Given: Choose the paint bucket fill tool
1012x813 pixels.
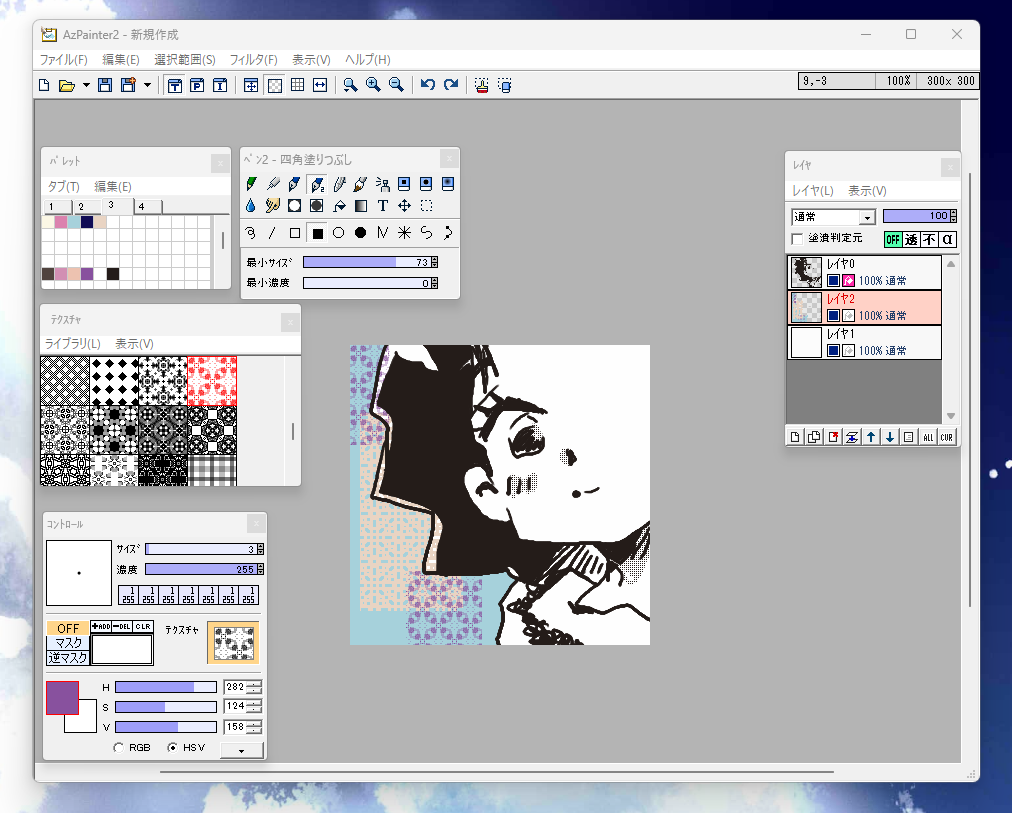Looking at the screenshot, I should pyautogui.click(x=339, y=206).
